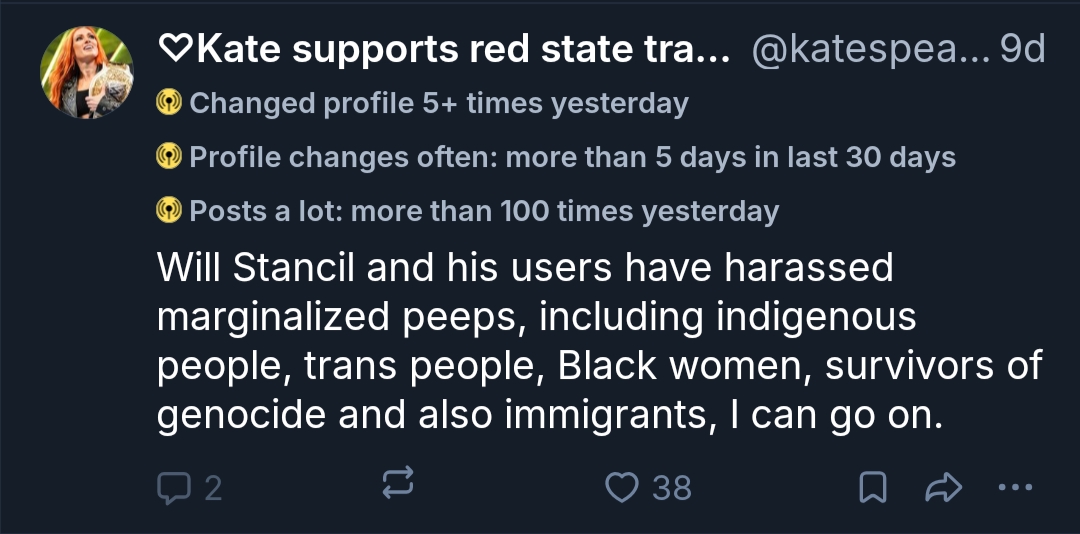The width and height of the screenshot is (1080, 534).
Task: Click the labeler badge icon beside 'Posts a lot'
Action: (169, 211)
